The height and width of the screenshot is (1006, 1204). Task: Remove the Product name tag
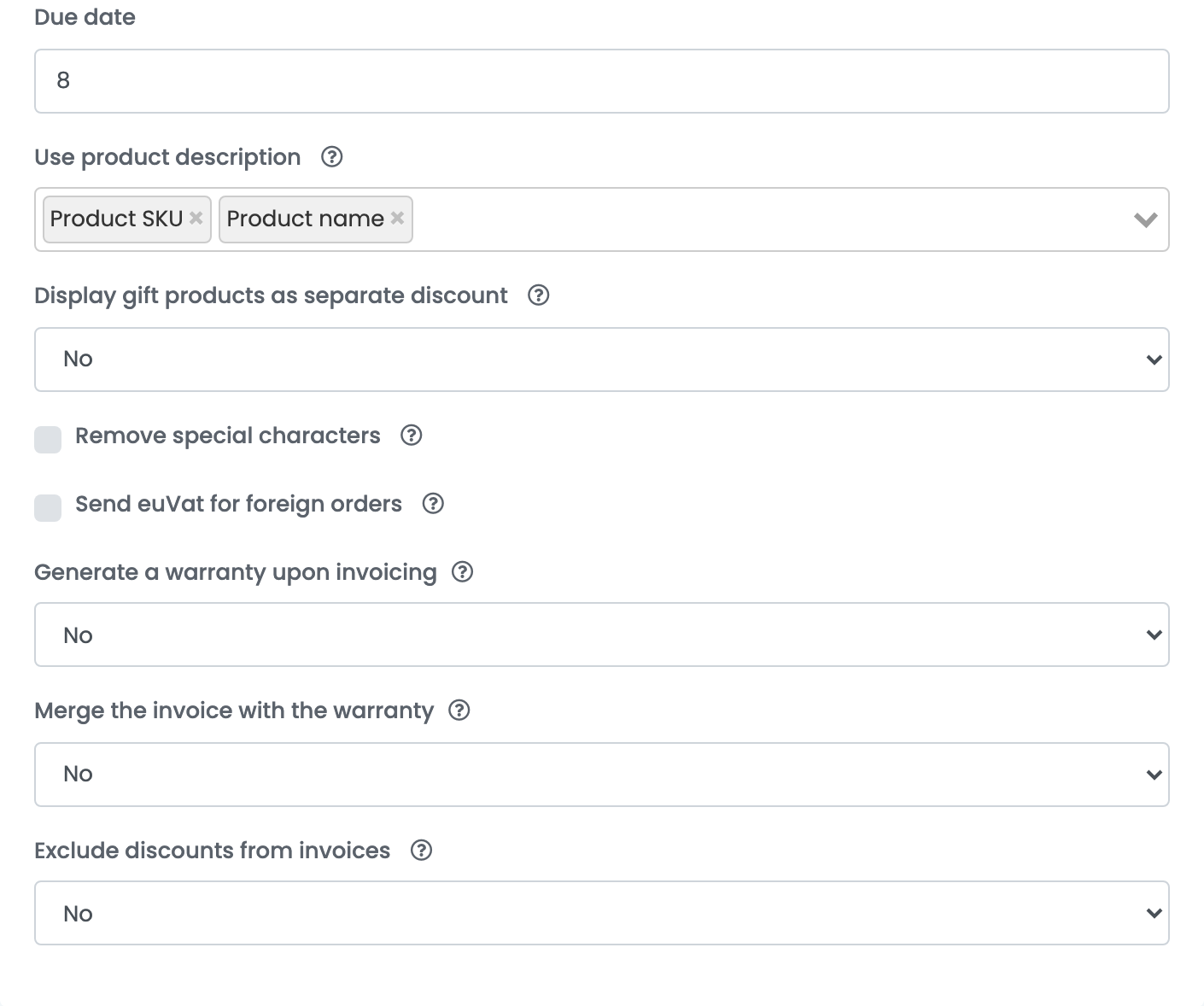pos(397,218)
